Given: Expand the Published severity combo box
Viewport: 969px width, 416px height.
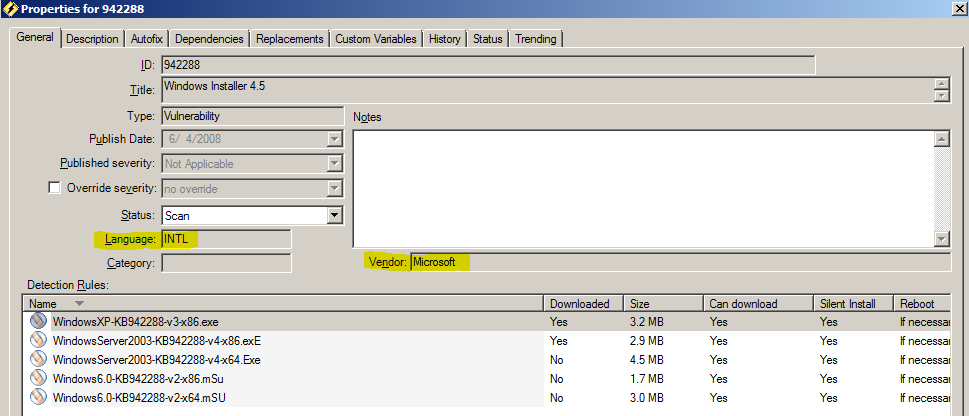Looking at the screenshot, I should point(335,164).
